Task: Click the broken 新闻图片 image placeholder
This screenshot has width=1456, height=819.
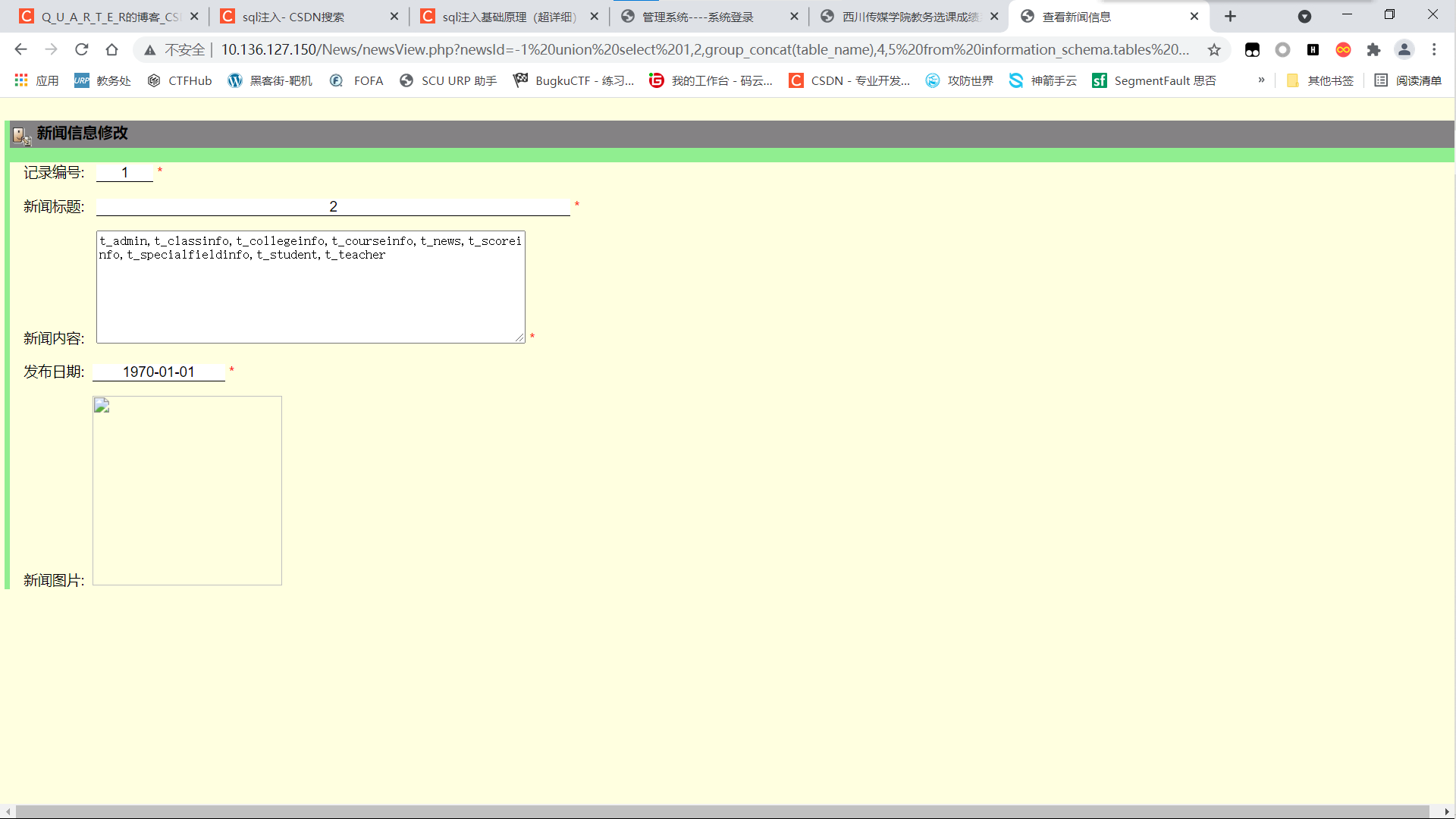Action: coord(187,491)
